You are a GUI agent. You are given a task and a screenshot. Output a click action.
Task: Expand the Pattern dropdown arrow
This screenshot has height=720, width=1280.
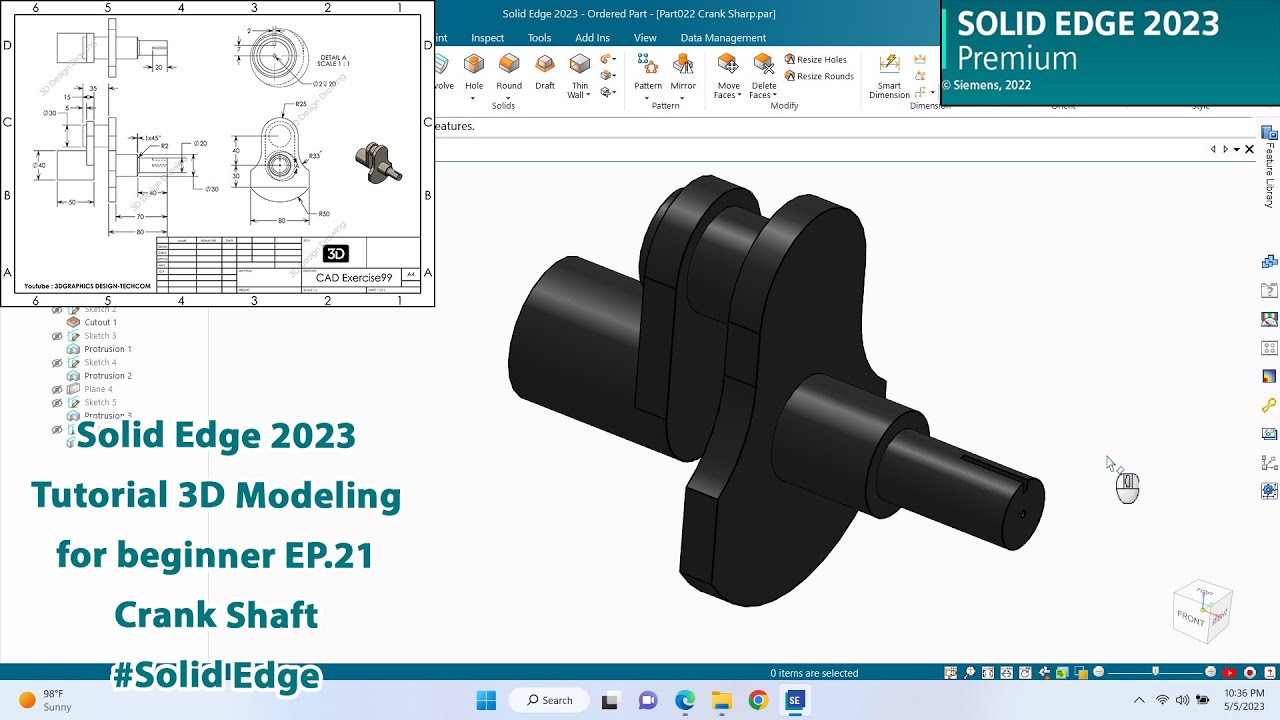click(x=648, y=97)
